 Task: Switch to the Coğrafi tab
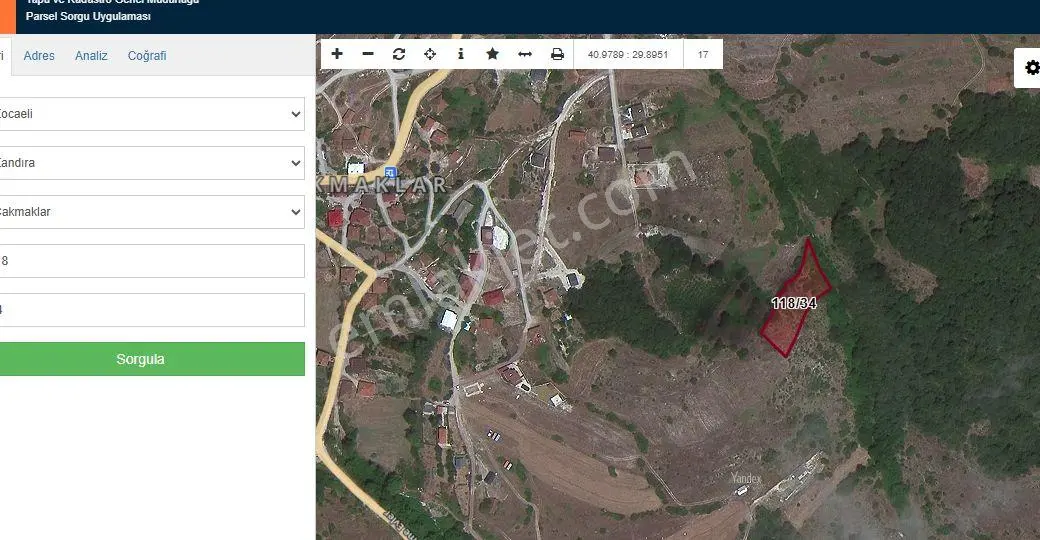coord(147,56)
